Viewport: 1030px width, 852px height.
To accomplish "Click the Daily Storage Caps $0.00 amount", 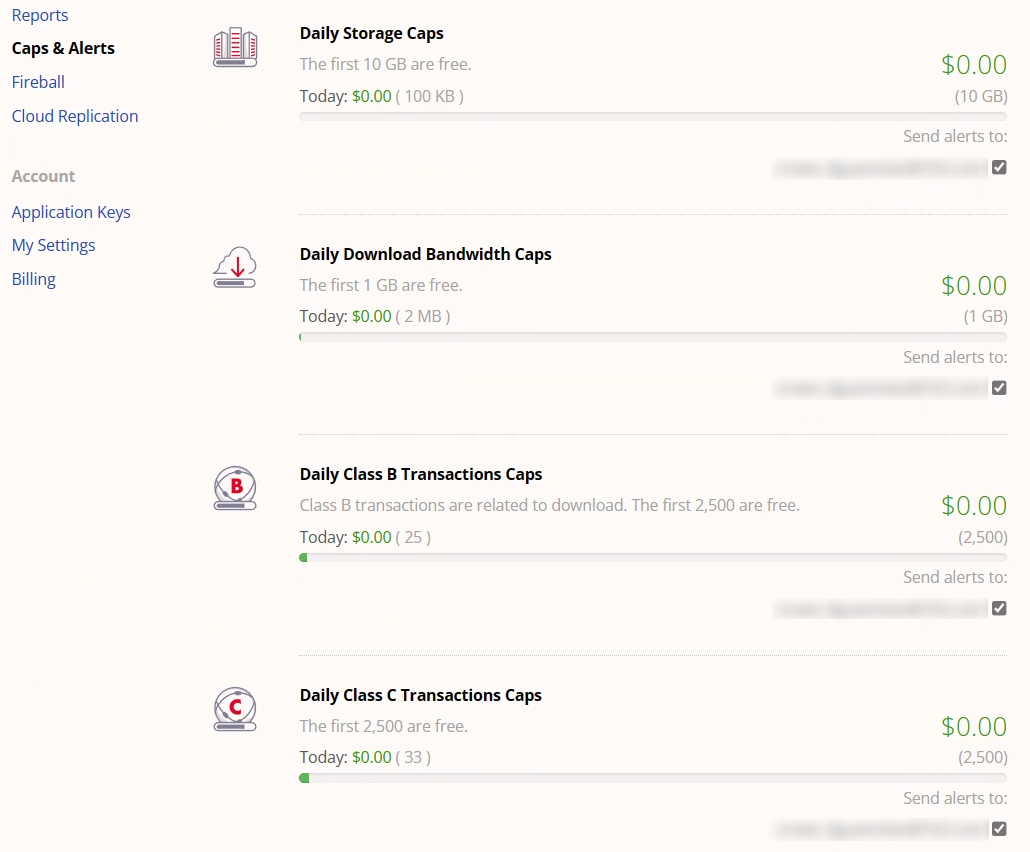I will (x=973, y=65).
